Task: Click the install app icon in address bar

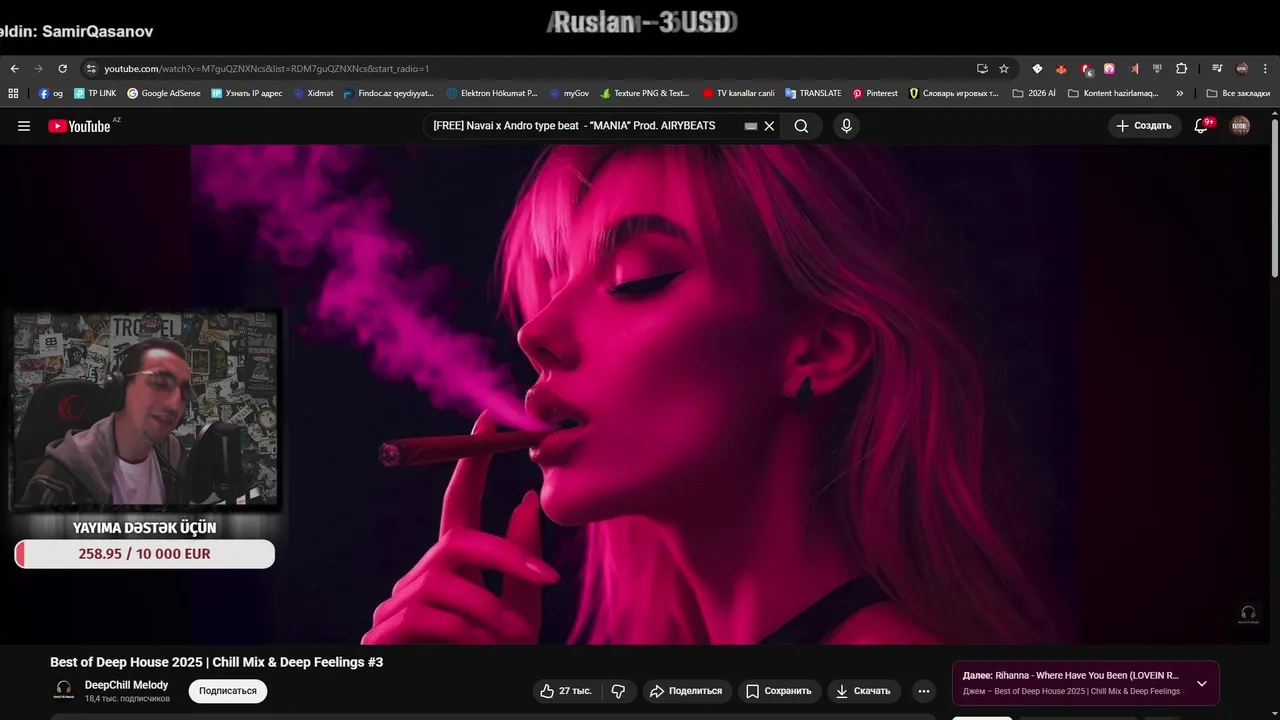Action: pos(982,69)
